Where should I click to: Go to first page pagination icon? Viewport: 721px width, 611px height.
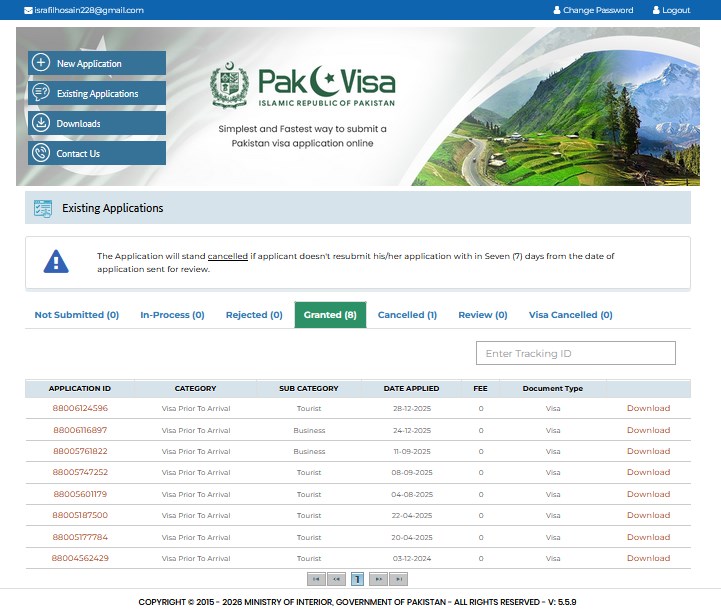pos(317,579)
